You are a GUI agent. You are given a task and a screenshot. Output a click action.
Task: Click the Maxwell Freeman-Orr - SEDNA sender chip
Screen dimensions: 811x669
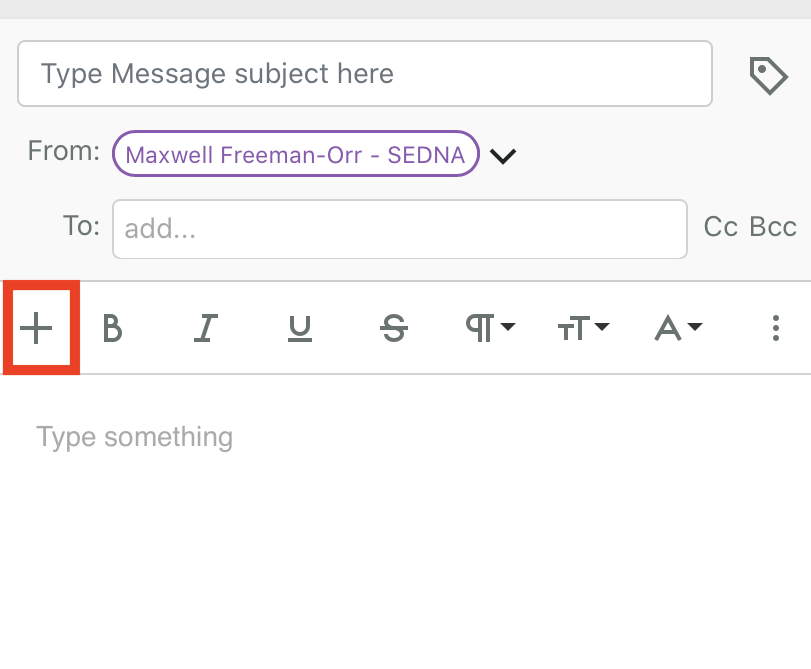point(296,155)
